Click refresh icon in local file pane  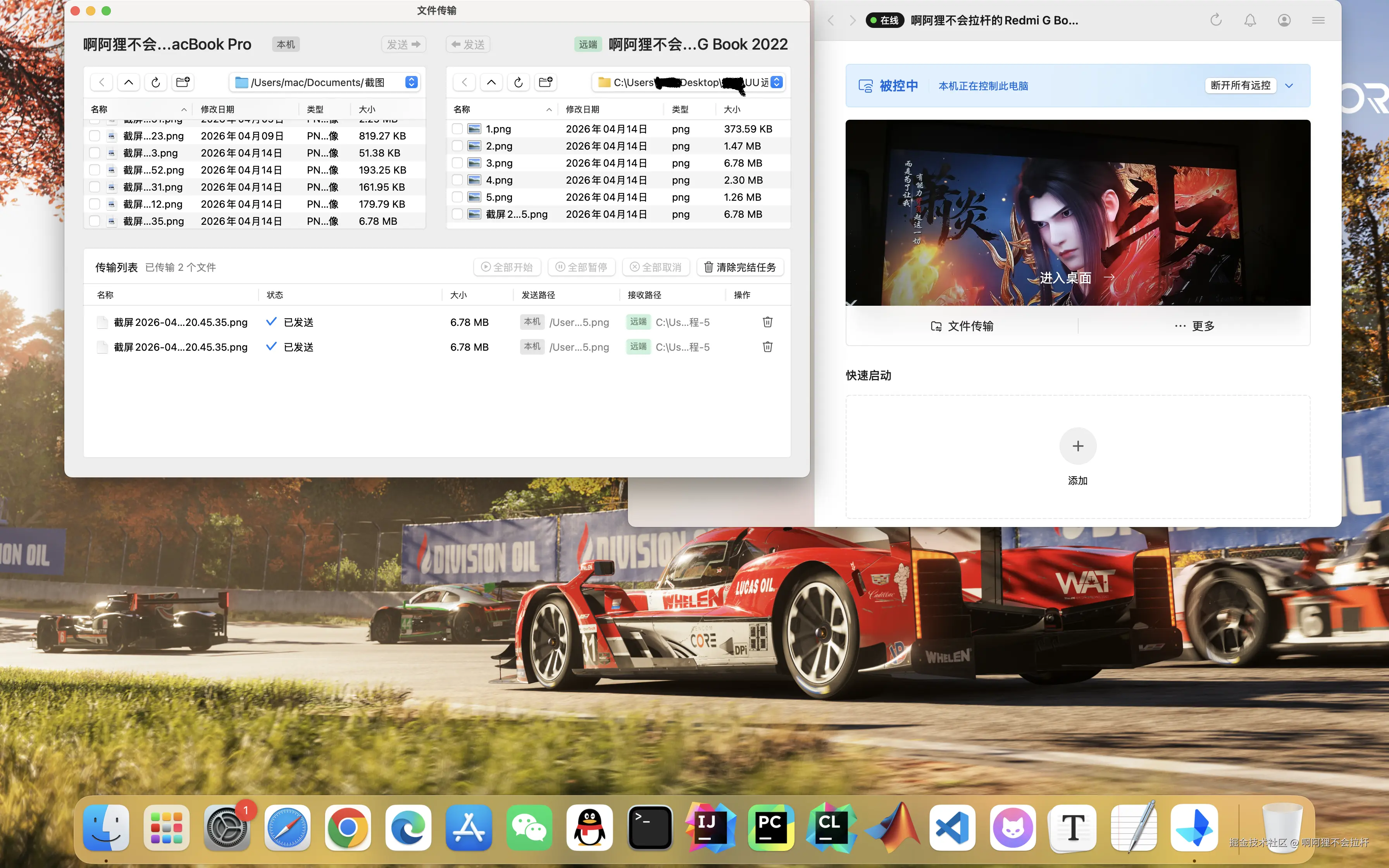click(x=155, y=82)
